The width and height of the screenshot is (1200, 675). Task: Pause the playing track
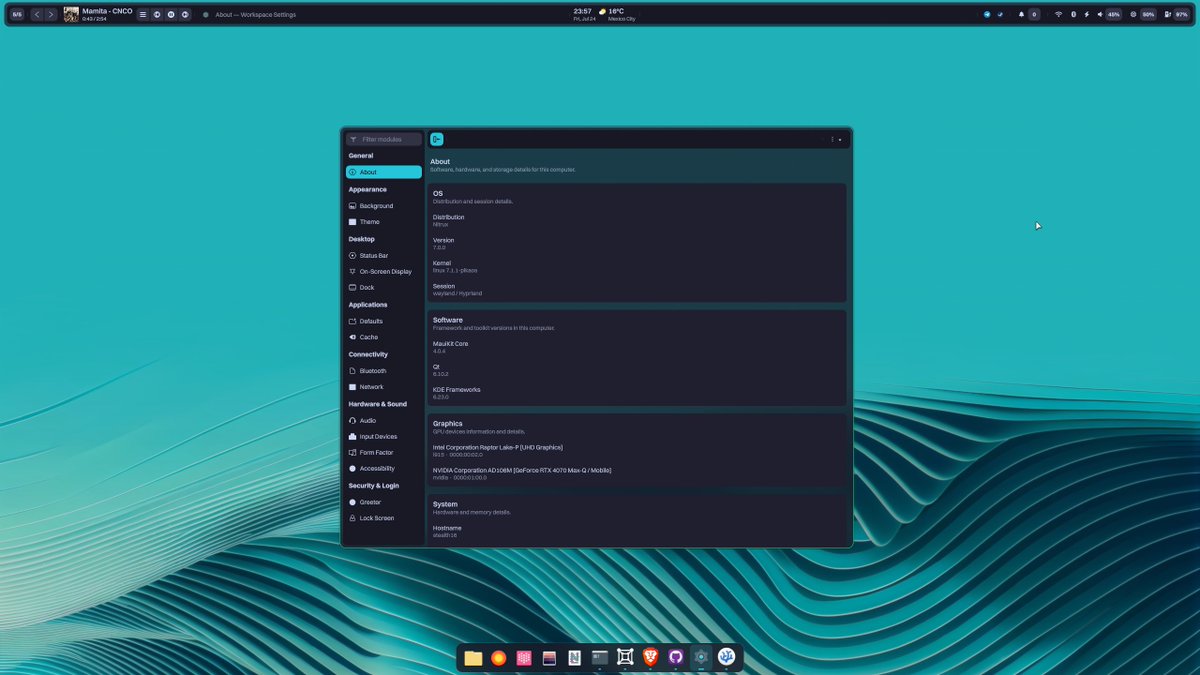pyautogui.click(x=171, y=14)
